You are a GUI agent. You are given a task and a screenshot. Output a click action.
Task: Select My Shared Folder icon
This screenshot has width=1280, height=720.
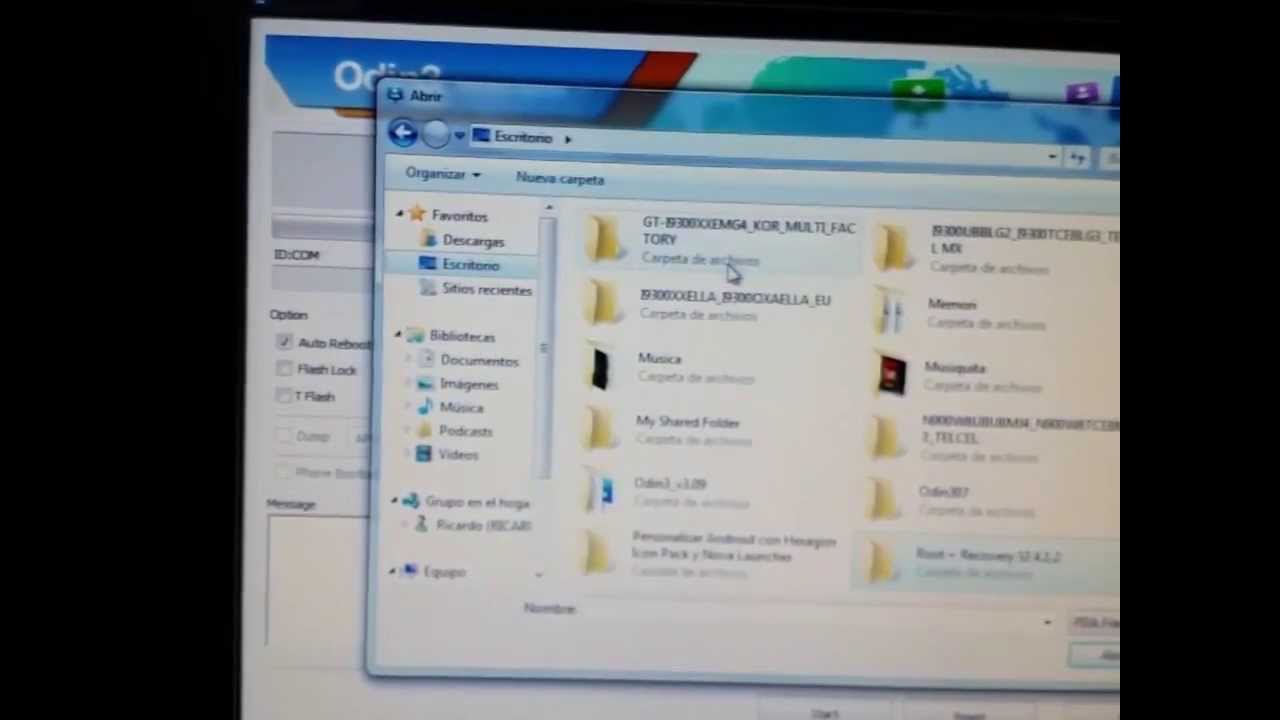coord(600,429)
